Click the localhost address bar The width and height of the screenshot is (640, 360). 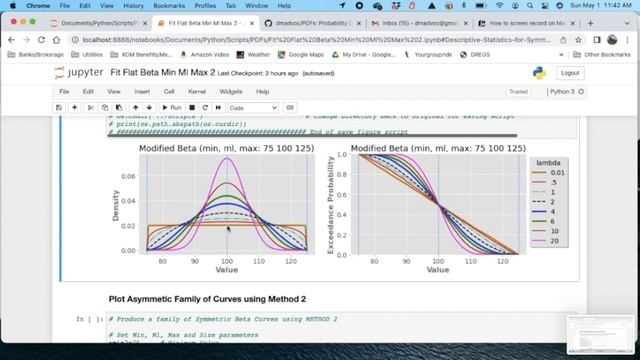point(316,40)
